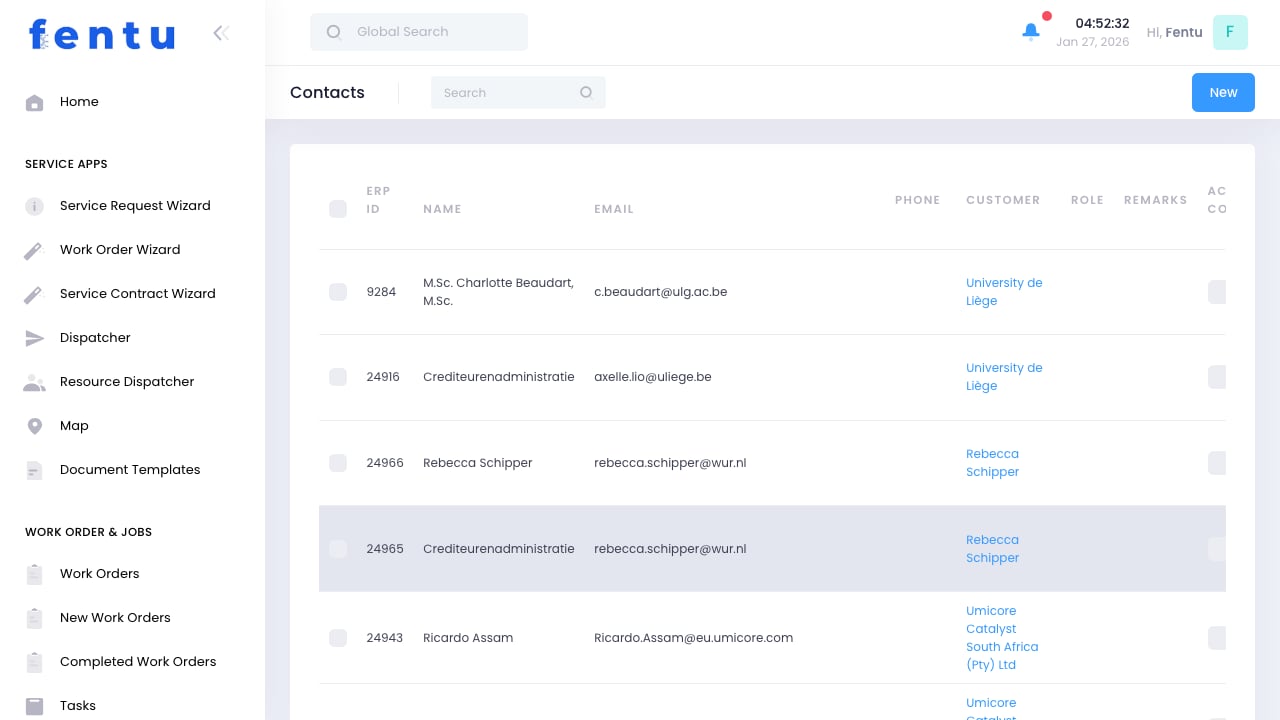Image resolution: width=1280 pixels, height=720 pixels.
Task: Click the Home icon in the sidebar
Action: [34, 102]
